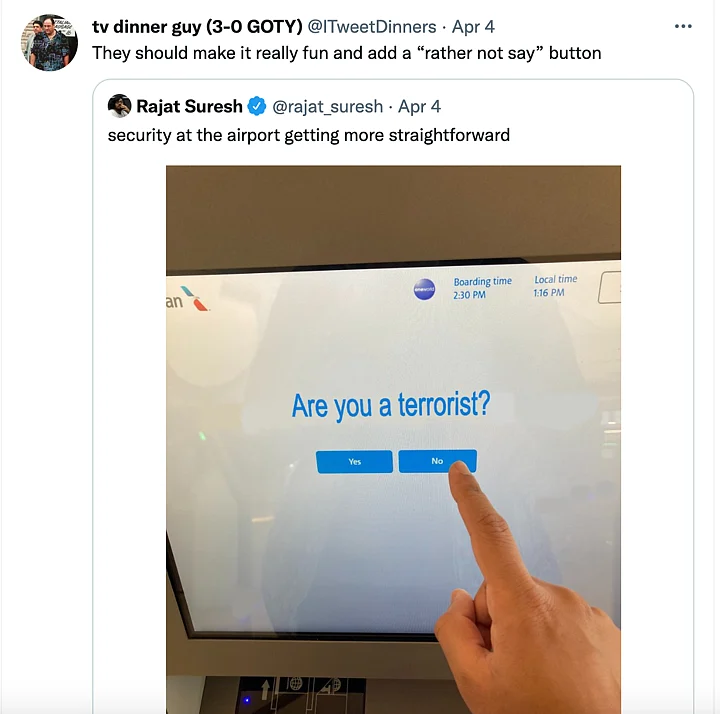720x714 pixels.
Task: Open the quoted tweet's Apr 4 timestamp
Action: 419,107
